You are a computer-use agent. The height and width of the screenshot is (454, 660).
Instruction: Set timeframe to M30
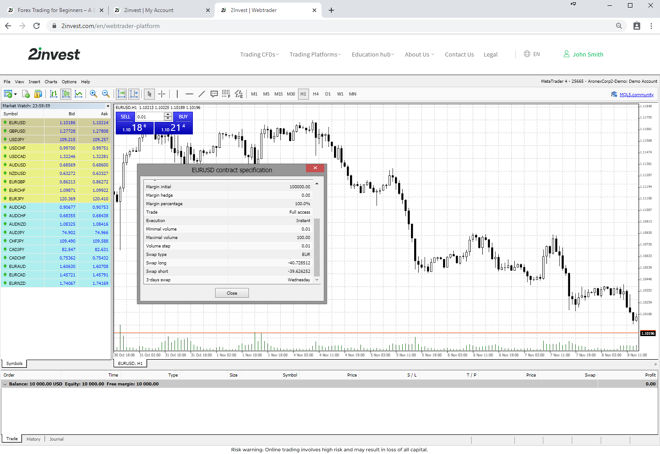pos(291,94)
